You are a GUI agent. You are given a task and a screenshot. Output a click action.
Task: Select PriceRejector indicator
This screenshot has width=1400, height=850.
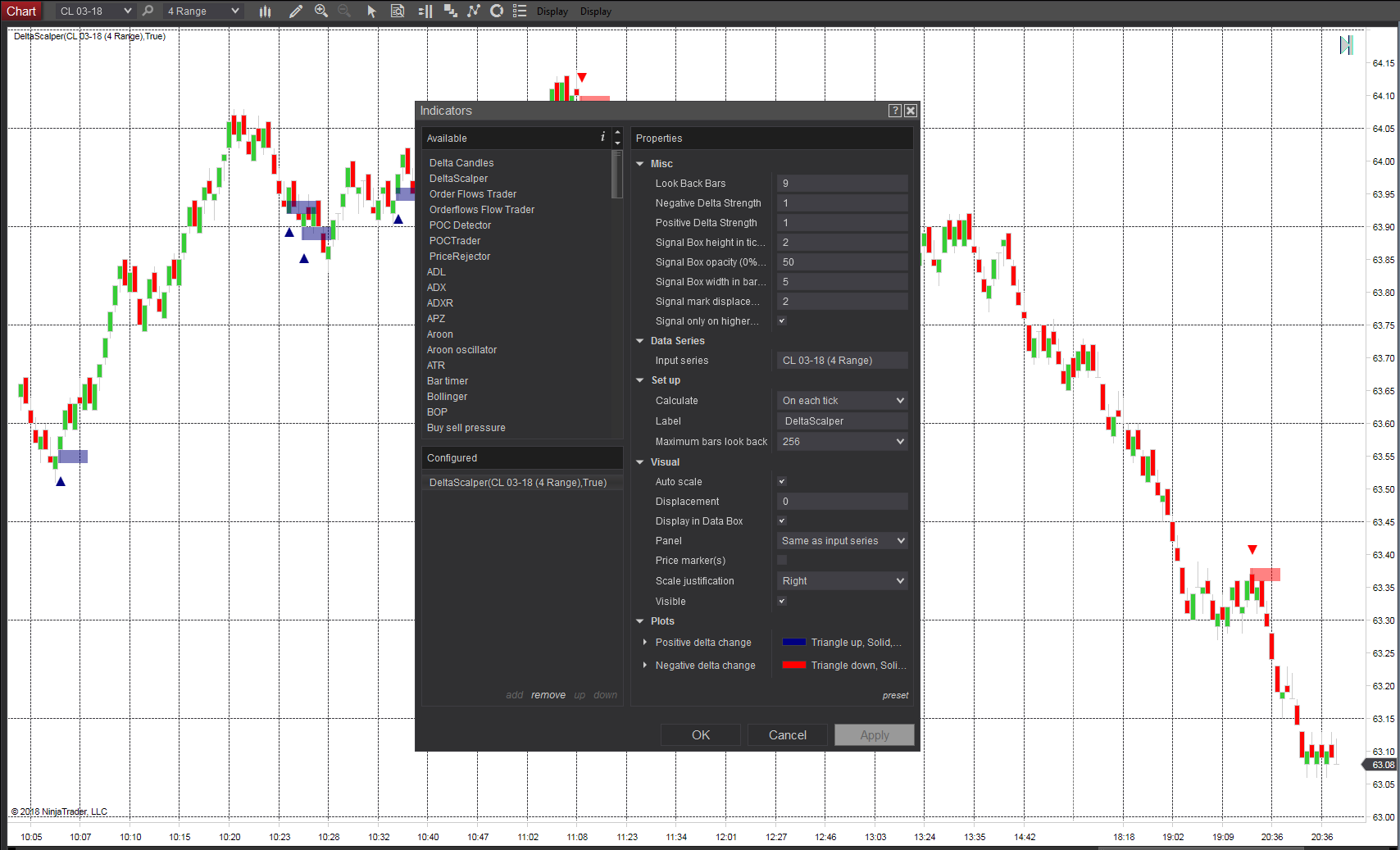459,257
